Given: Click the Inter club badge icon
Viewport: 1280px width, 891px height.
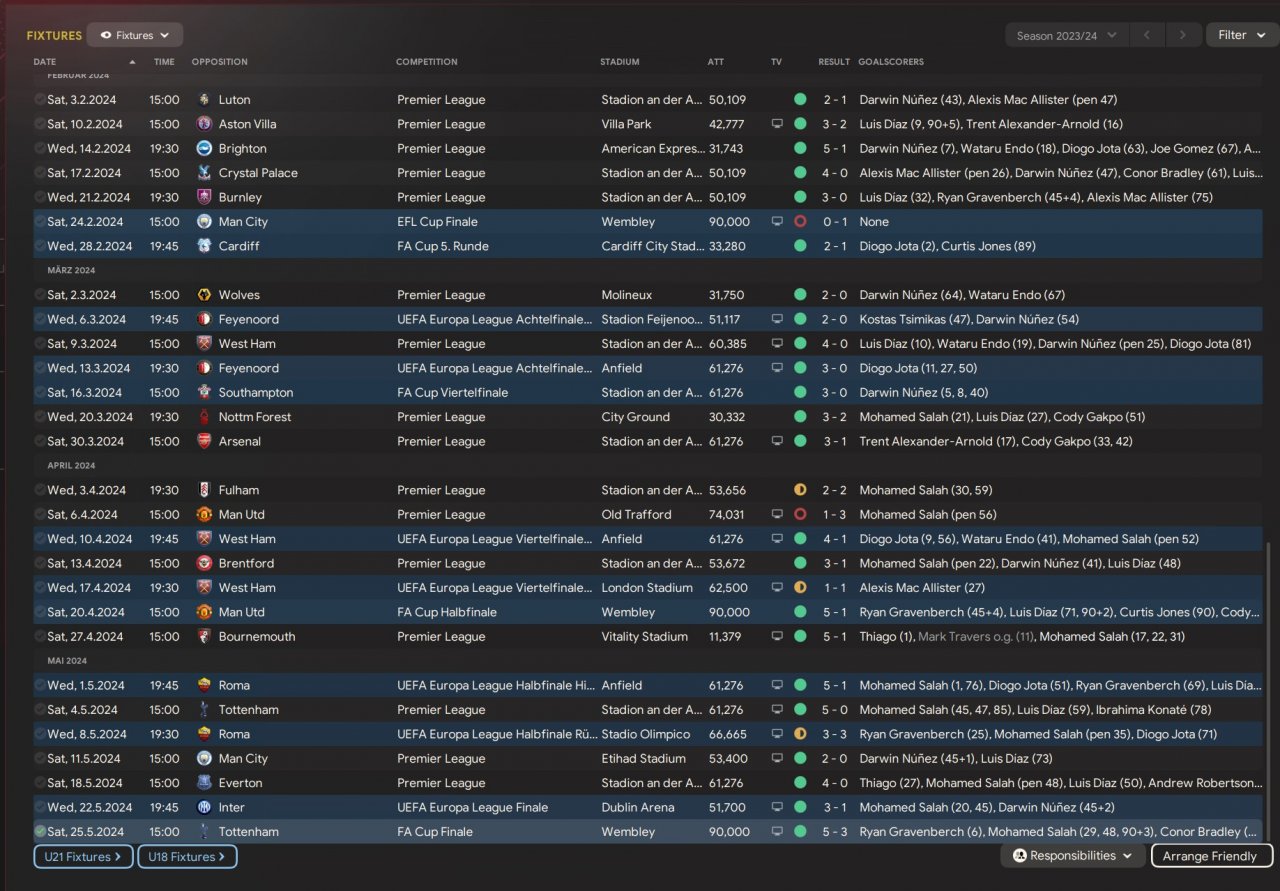Looking at the screenshot, I should coord(204,808).
